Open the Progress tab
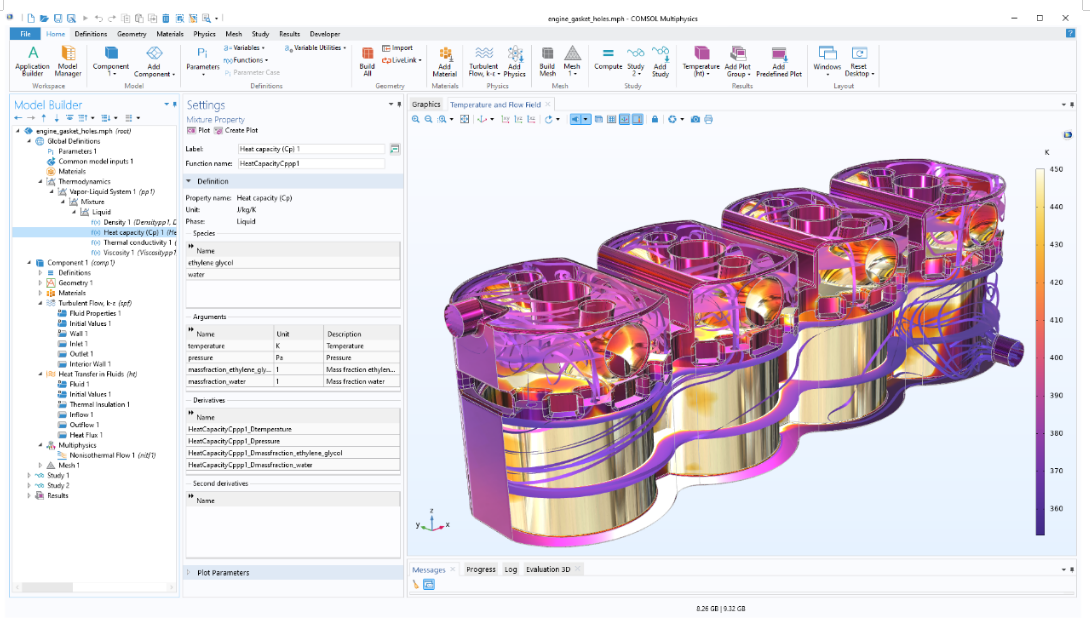The image size is (1090, 624). [481, 569]
